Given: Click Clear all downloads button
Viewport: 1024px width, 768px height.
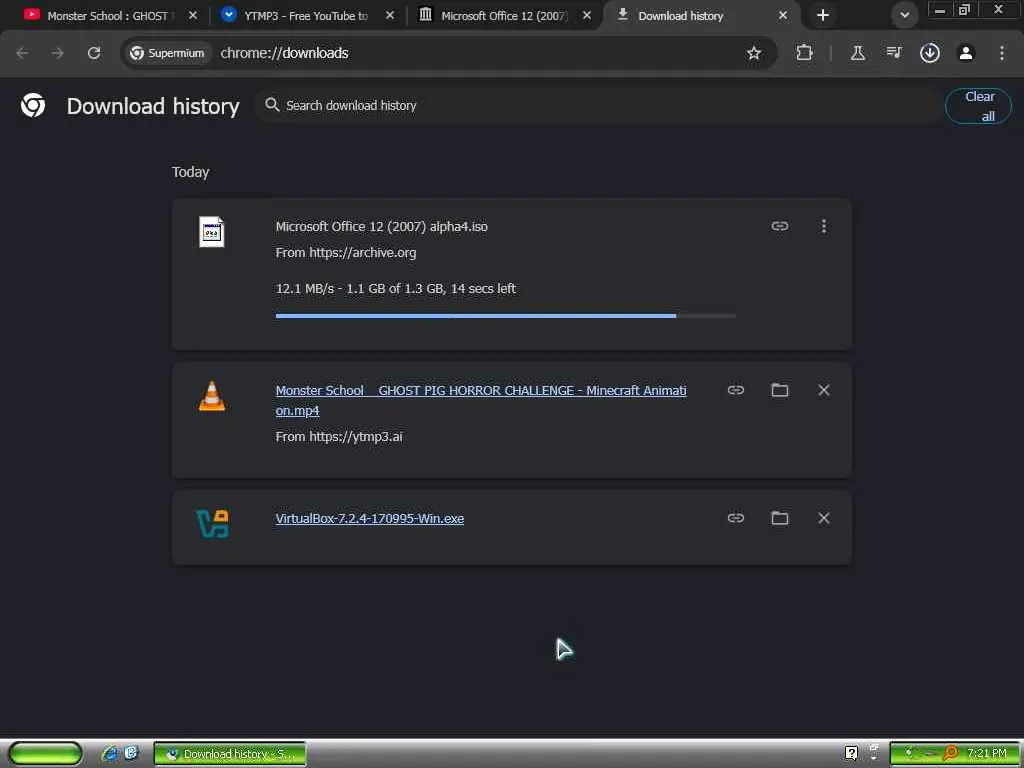Looking at the screenshot, I should click(x=978, y=106).
